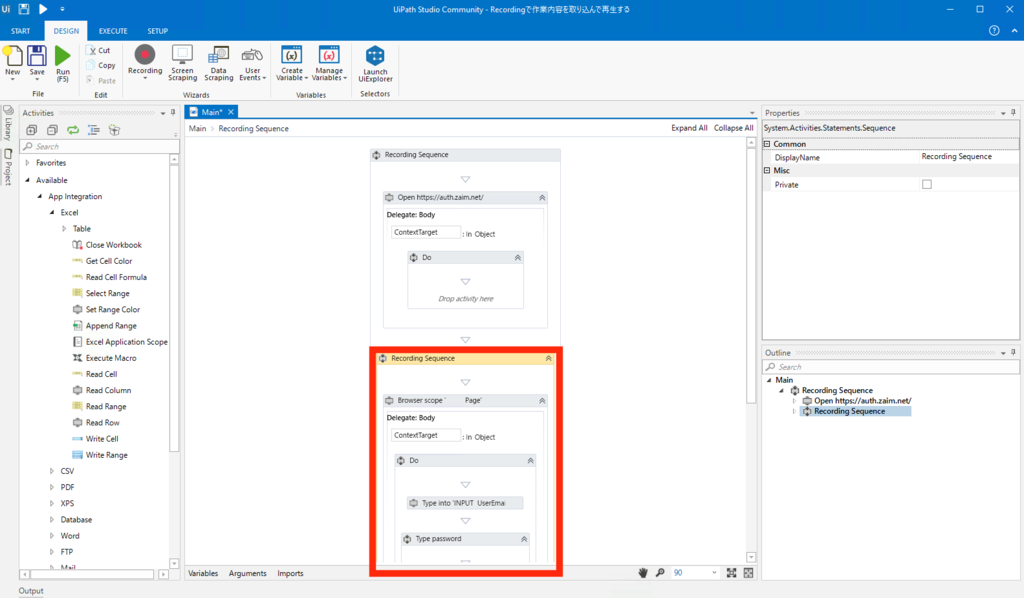Collapse the Misc properties section

(x=767, y=170)
